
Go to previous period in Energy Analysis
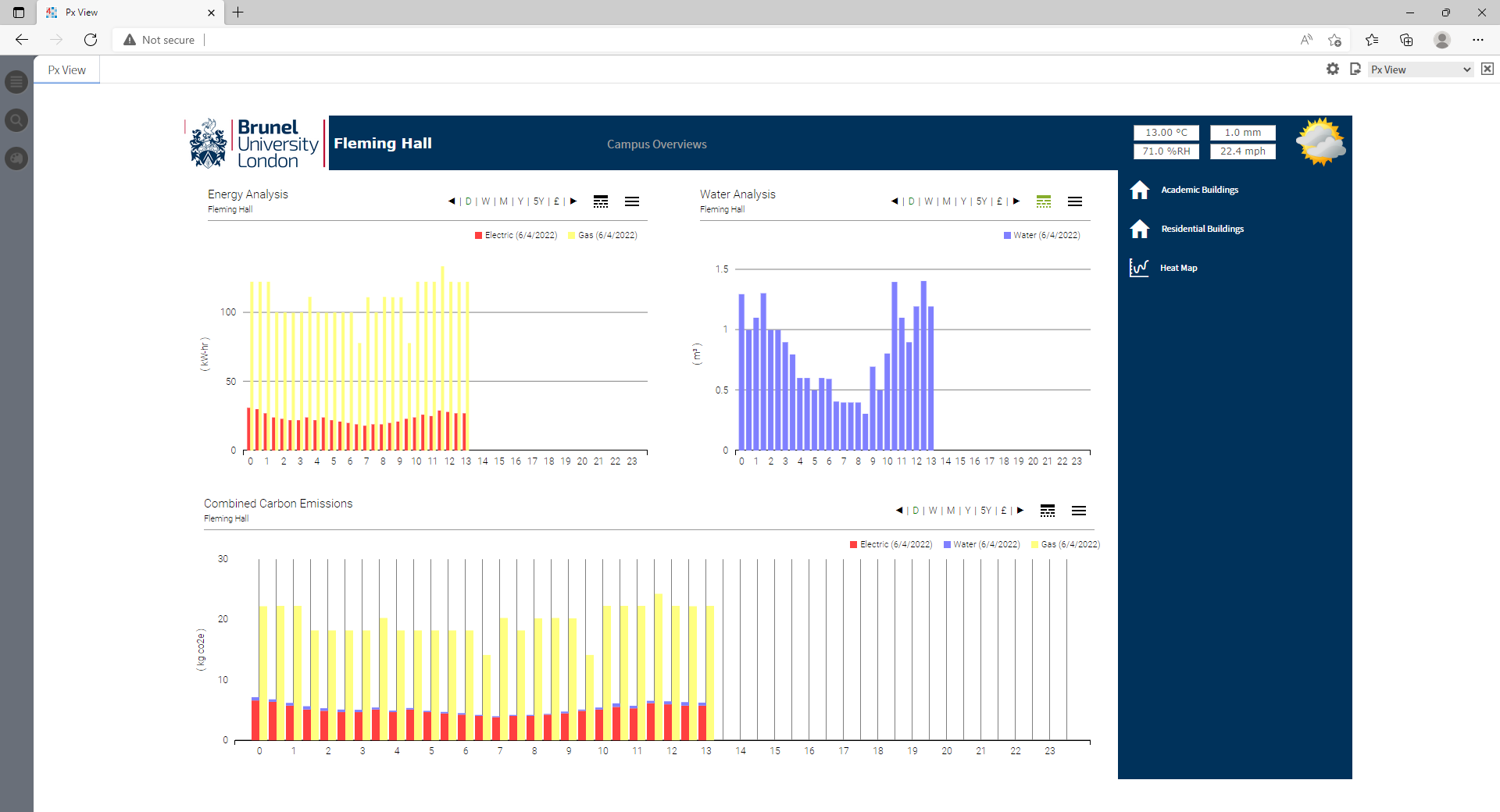(452, 201)
